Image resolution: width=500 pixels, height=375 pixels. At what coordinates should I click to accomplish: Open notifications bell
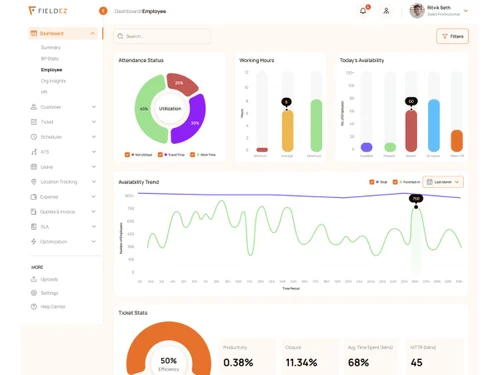(363, 11)
